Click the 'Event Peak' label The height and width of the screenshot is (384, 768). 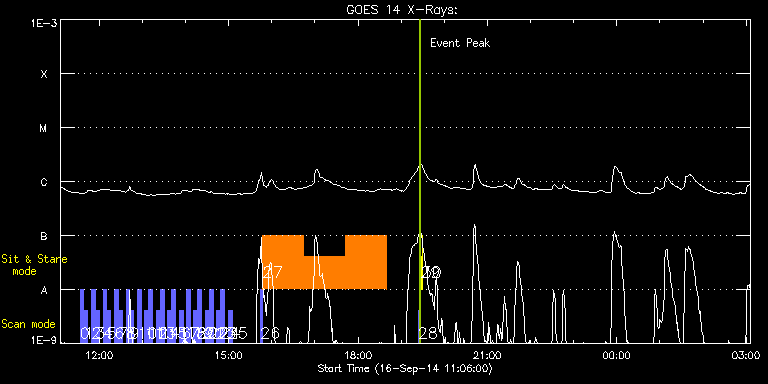coord(460,43)
